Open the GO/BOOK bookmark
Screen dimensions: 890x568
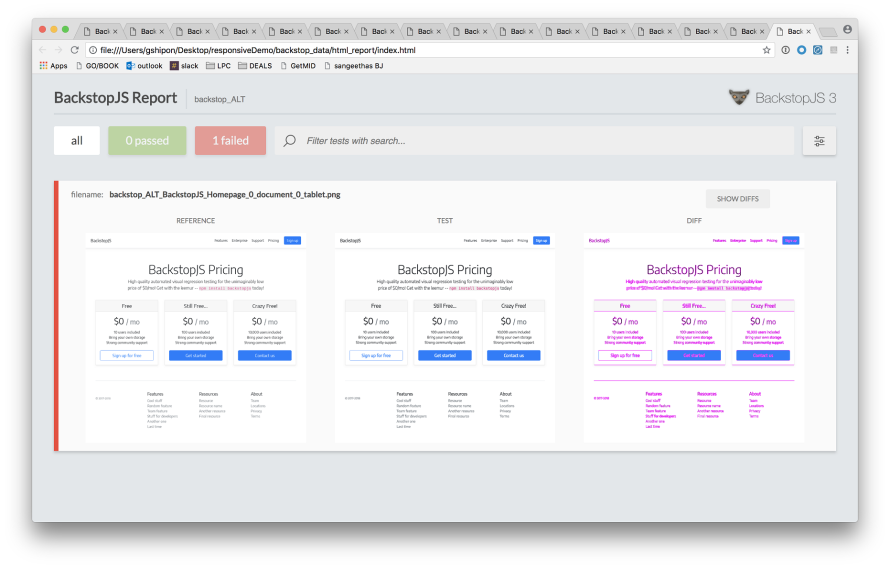pyautogui.click(x=97, y=66)
